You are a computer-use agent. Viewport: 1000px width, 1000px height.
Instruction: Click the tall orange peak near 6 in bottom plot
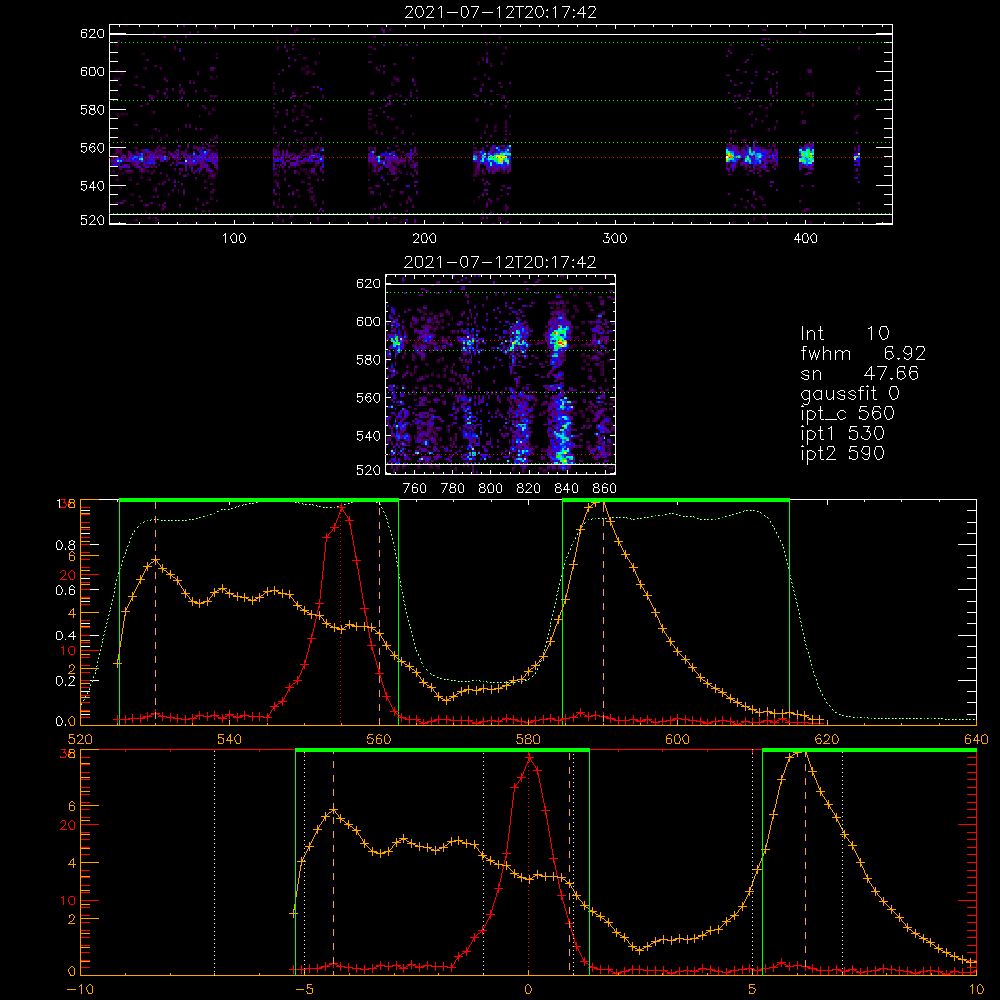800,754
